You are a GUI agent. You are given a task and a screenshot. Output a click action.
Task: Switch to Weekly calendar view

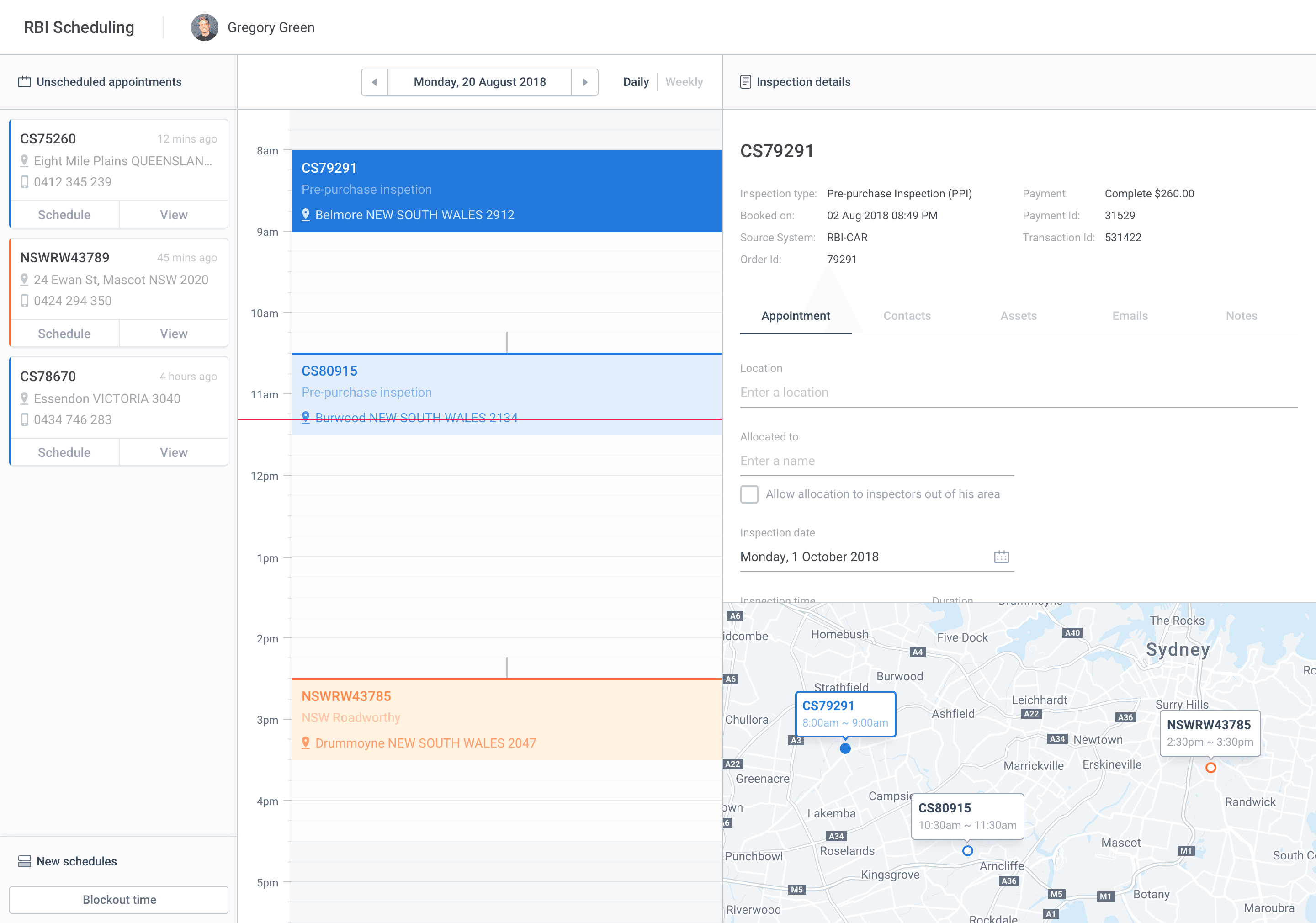[684, 82]
